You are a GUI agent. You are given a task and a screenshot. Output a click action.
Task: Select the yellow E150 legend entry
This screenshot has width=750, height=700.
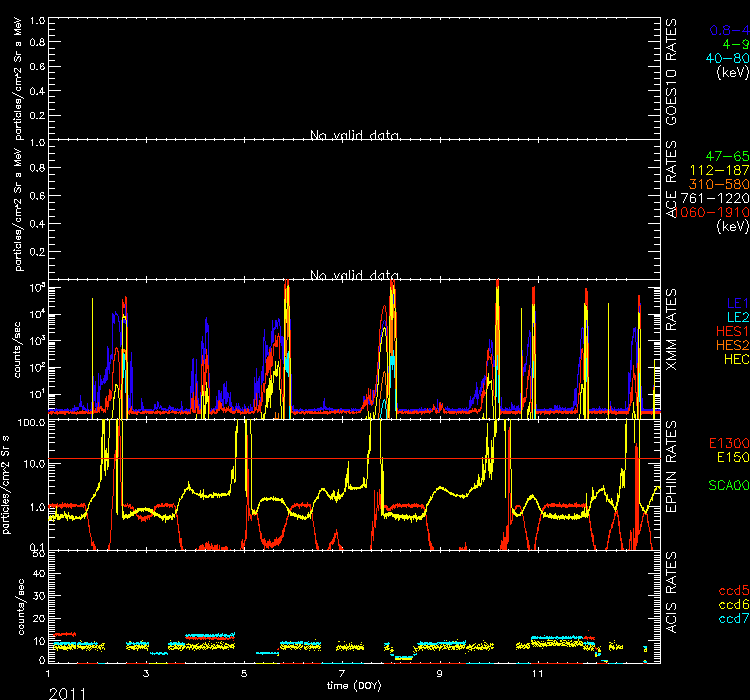click(x=729, y=457)
